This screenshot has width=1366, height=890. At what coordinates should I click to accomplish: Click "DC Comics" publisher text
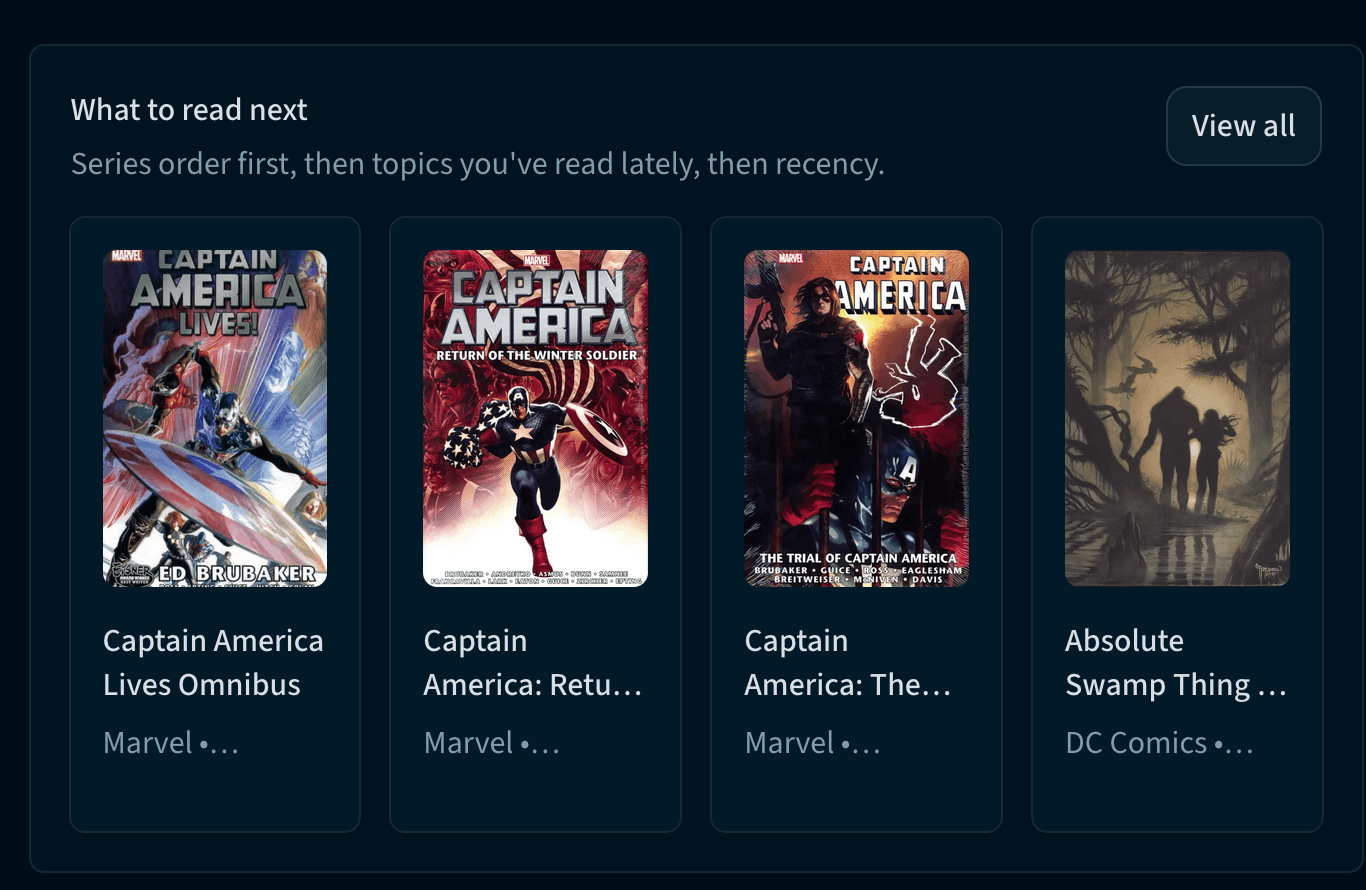click(x=1136, y=743)
